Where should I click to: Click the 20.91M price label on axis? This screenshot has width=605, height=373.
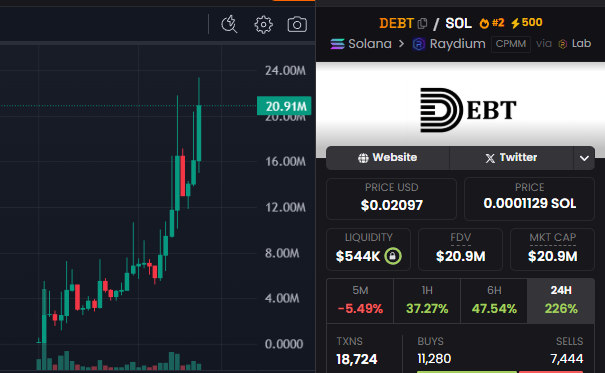point(284,106)
